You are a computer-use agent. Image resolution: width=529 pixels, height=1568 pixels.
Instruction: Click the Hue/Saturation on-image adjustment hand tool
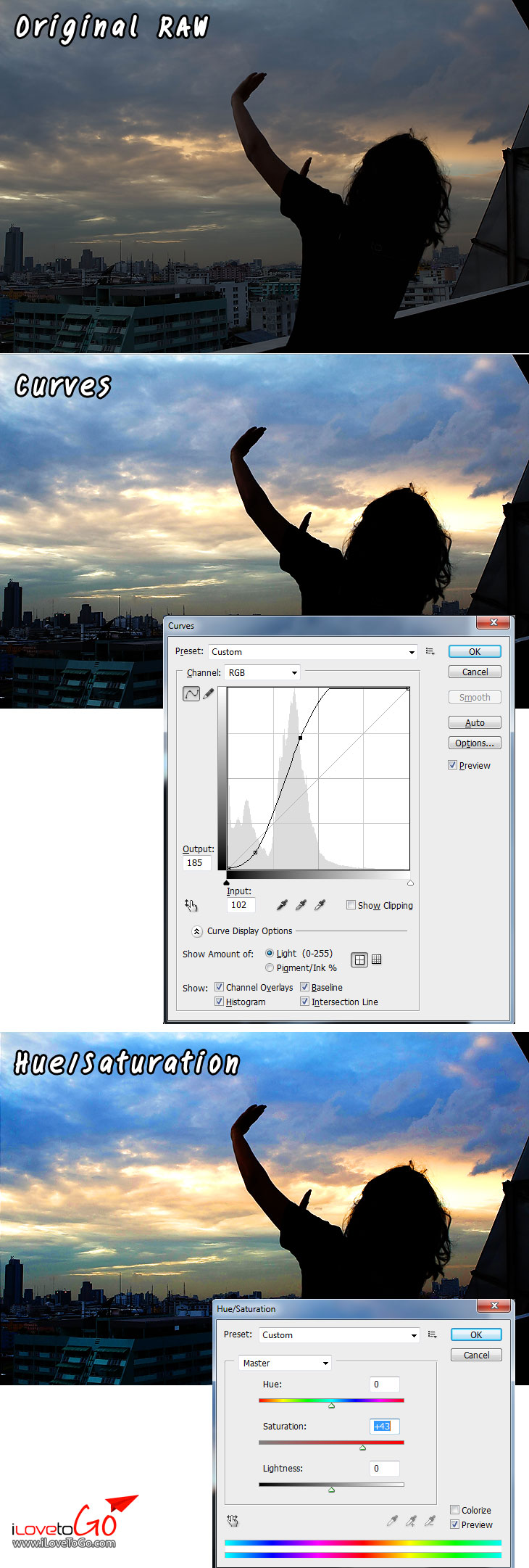coord(233,1521)
